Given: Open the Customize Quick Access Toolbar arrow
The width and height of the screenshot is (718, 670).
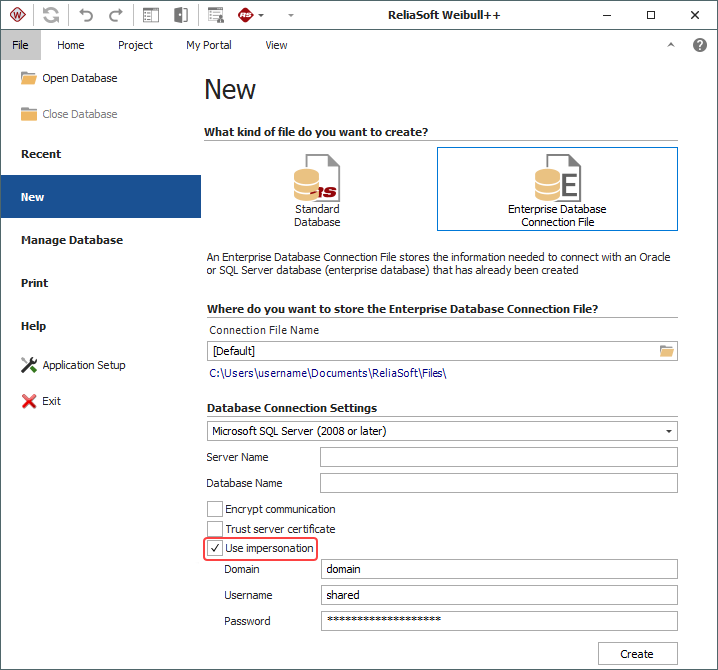Looking at the screenshot, I should [290, 15].
